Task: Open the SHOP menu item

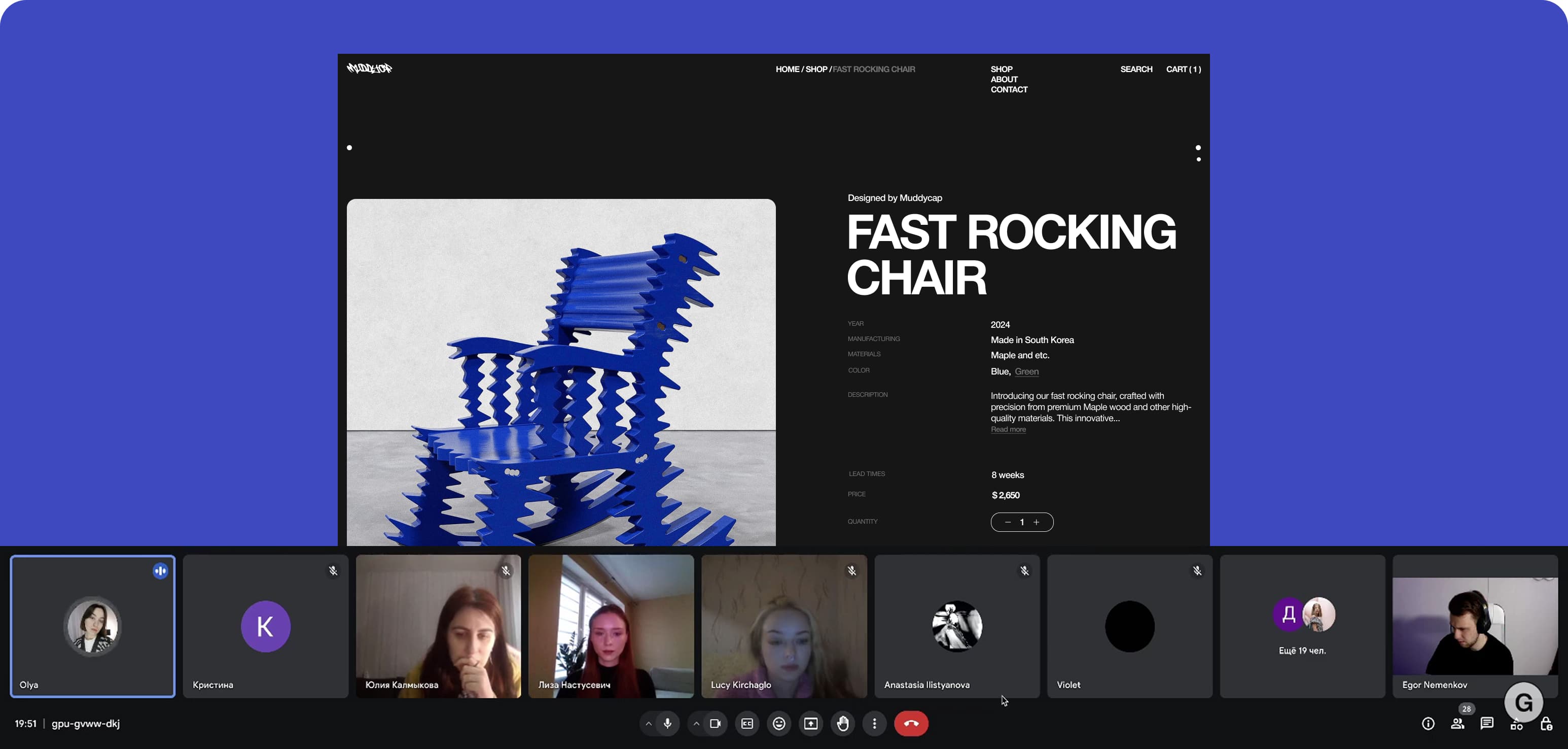Action: coord(1002,70)
